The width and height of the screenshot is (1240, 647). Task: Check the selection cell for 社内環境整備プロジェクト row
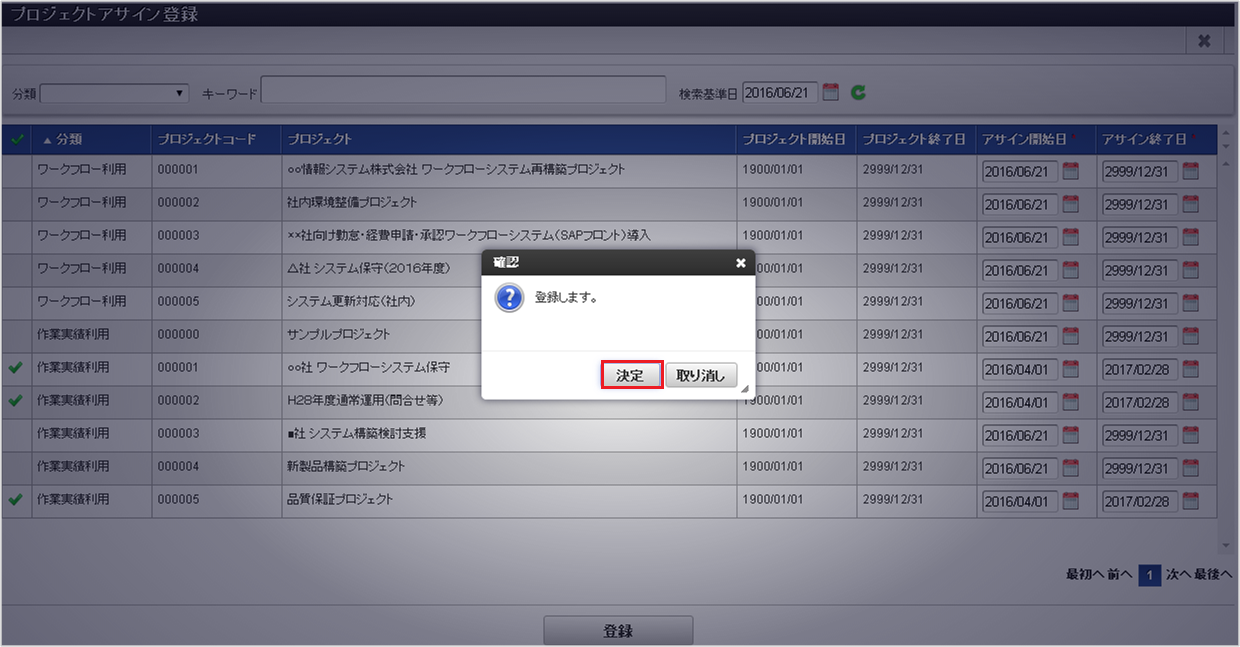click(17, 204)
